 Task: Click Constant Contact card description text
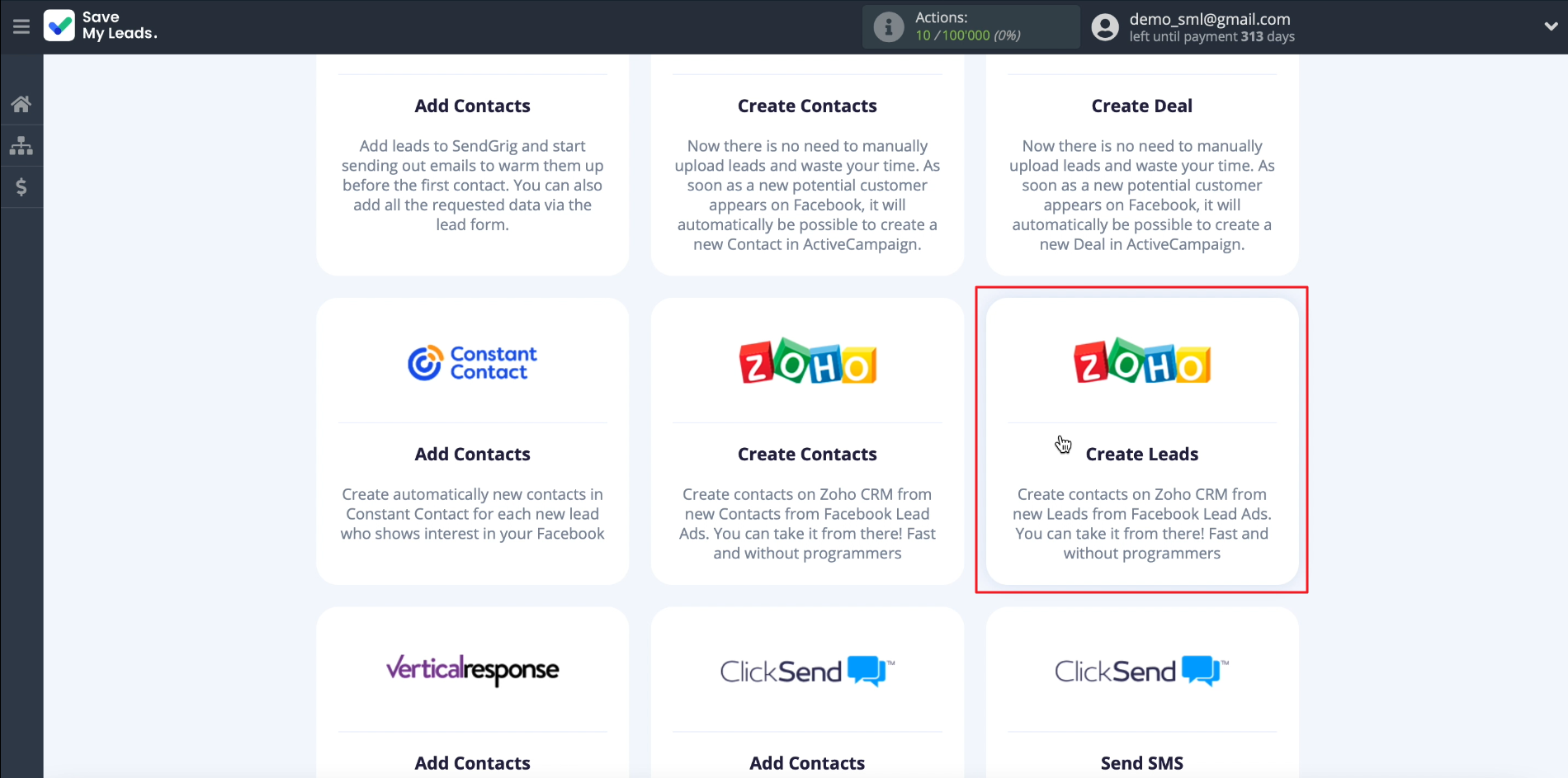(x=472, y=514)
